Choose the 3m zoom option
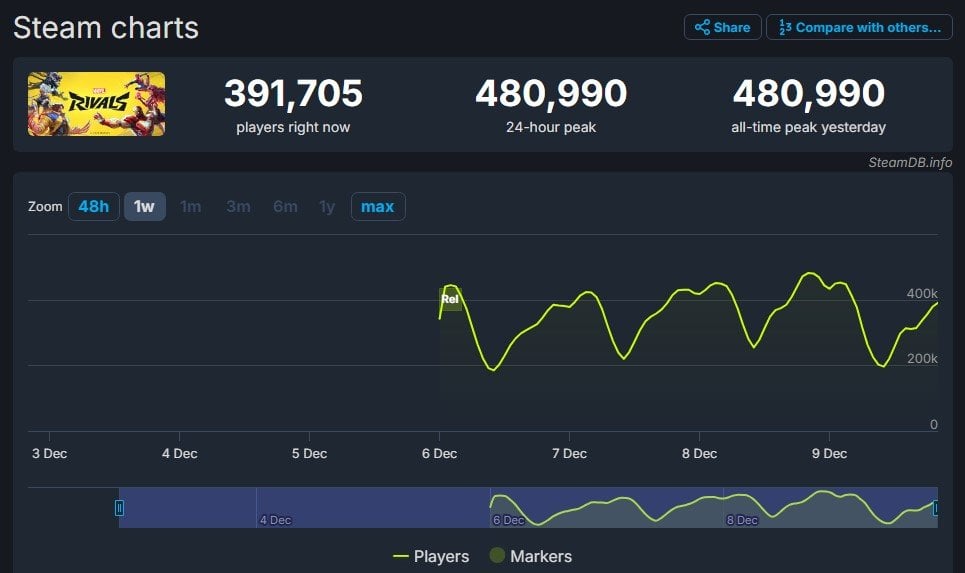Image resolution: width=965 pixels, height=573 pixels. 238,206
